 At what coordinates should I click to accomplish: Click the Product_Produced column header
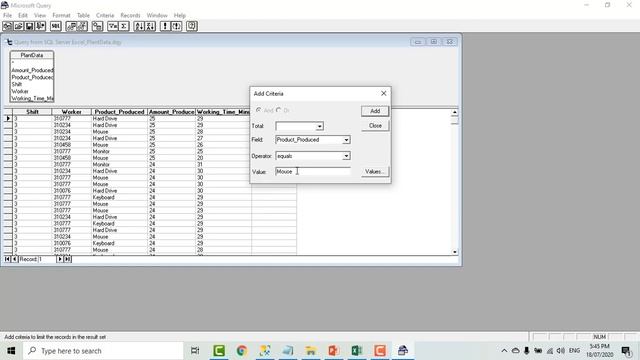(x=120, y=112)
